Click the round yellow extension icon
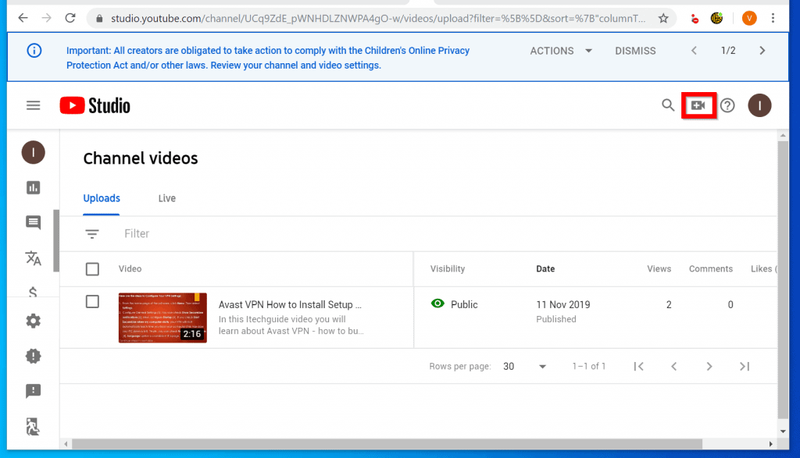Screen dimensions: 800x458 717,18
